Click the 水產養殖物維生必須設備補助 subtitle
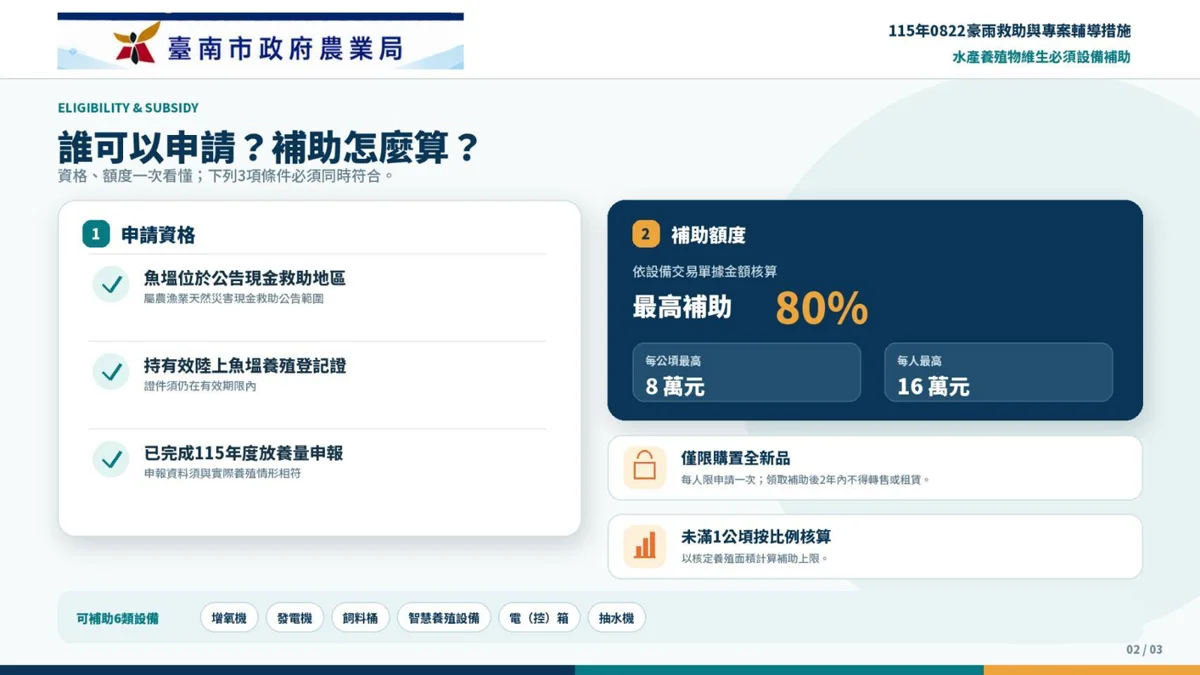1200x675 pixels. tap(1041, 57)
